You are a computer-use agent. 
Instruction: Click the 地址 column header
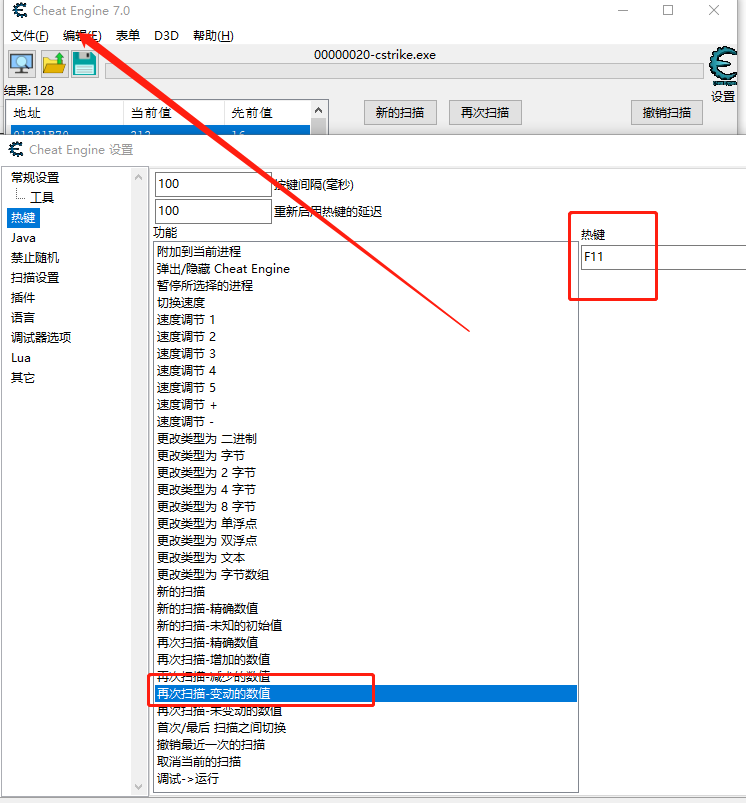pyautogui.click(x=64, y=113)
